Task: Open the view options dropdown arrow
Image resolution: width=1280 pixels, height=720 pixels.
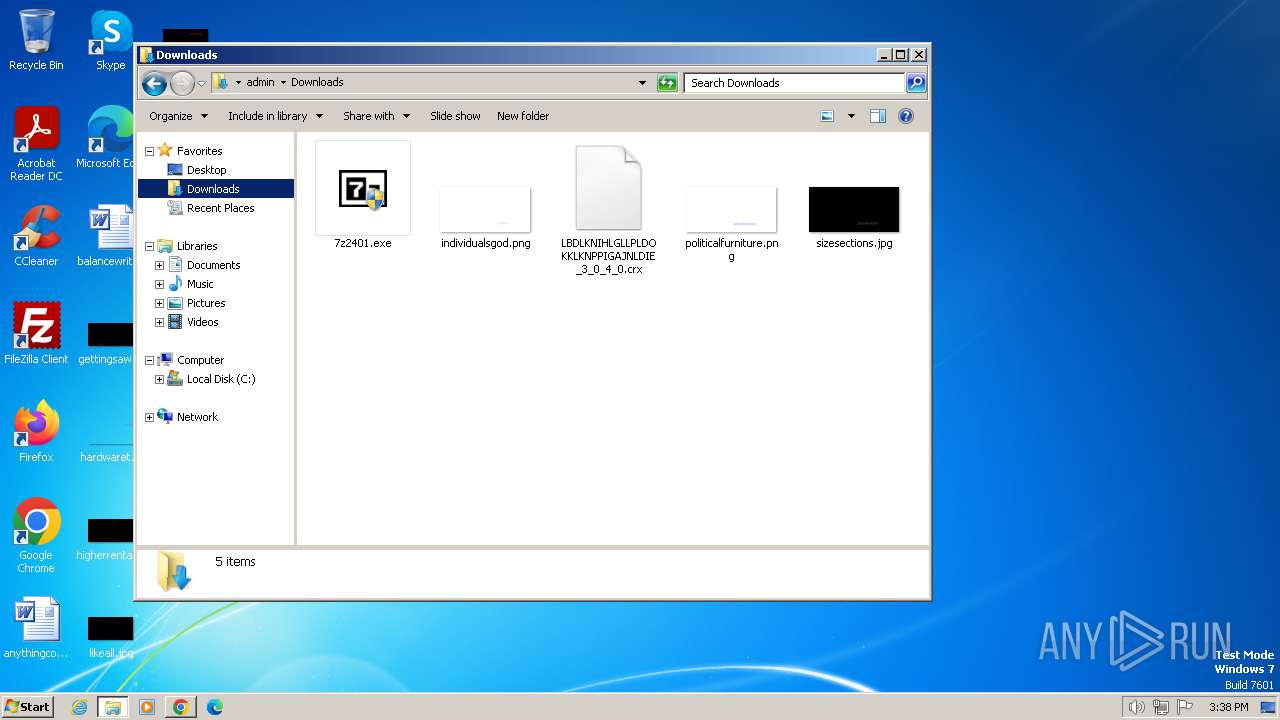Action: point(851,116)
